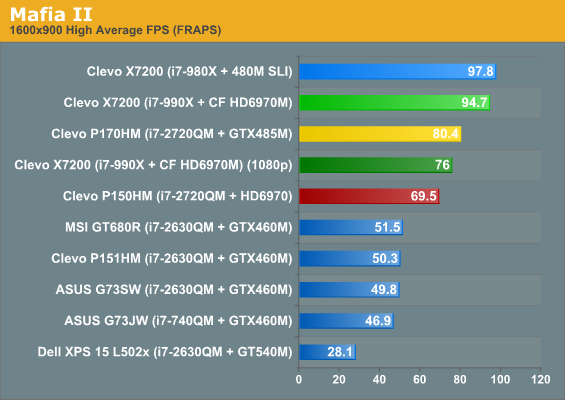Click the 'Clevo X7200 (i7-980X + 480M SLI)' label

190,71
